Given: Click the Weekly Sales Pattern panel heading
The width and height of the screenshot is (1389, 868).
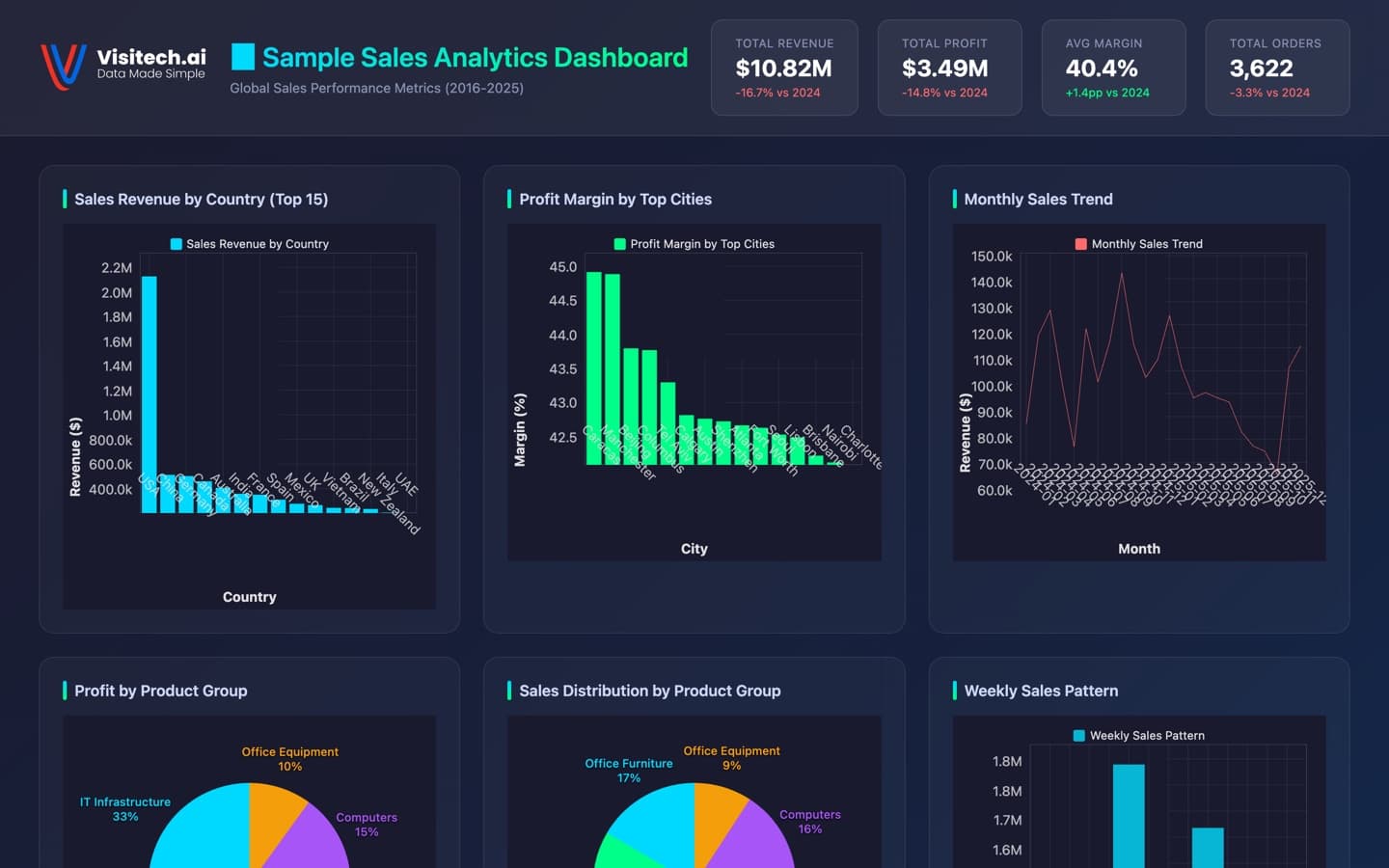Looking at the screenshot, I should [x=1041, y=692].
